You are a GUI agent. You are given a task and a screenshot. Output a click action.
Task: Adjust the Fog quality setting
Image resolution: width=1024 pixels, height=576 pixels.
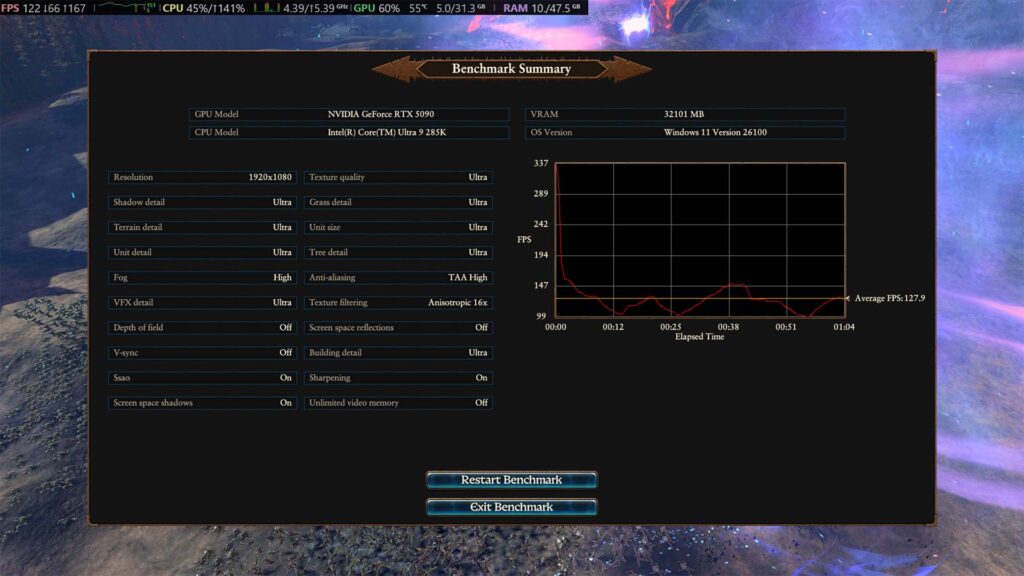pyautogui.click(x=200, y=277)
